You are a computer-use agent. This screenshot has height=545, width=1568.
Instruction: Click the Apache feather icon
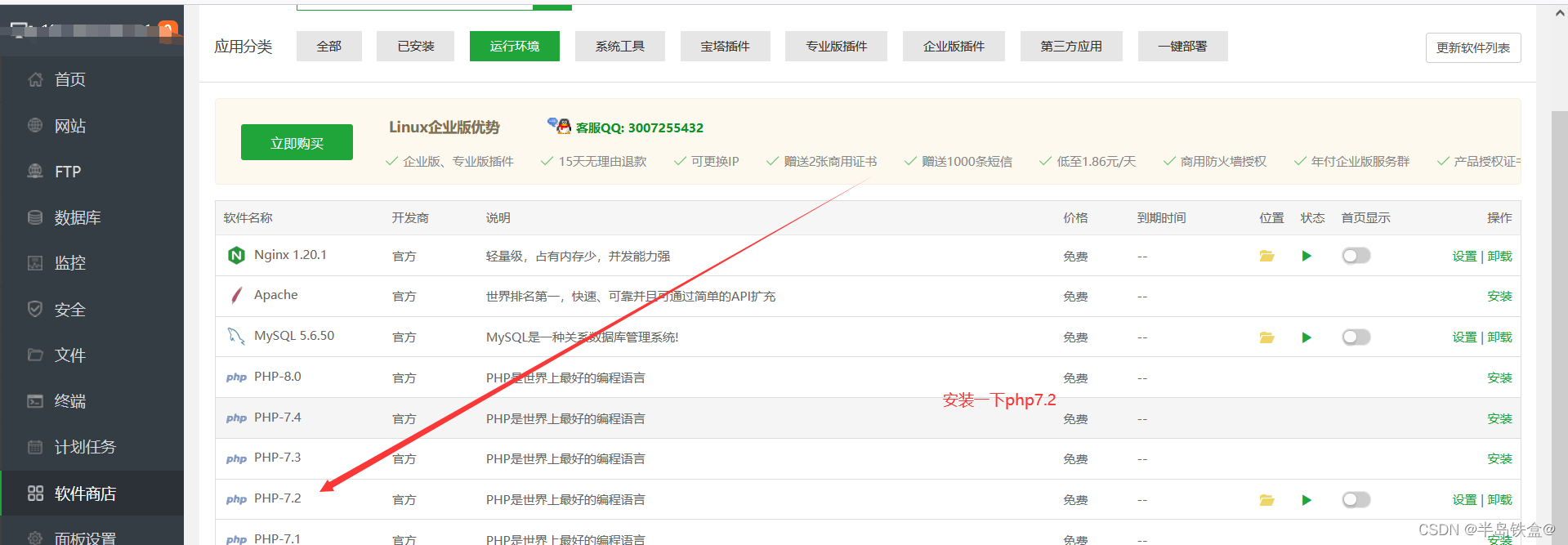pos(236,295)
